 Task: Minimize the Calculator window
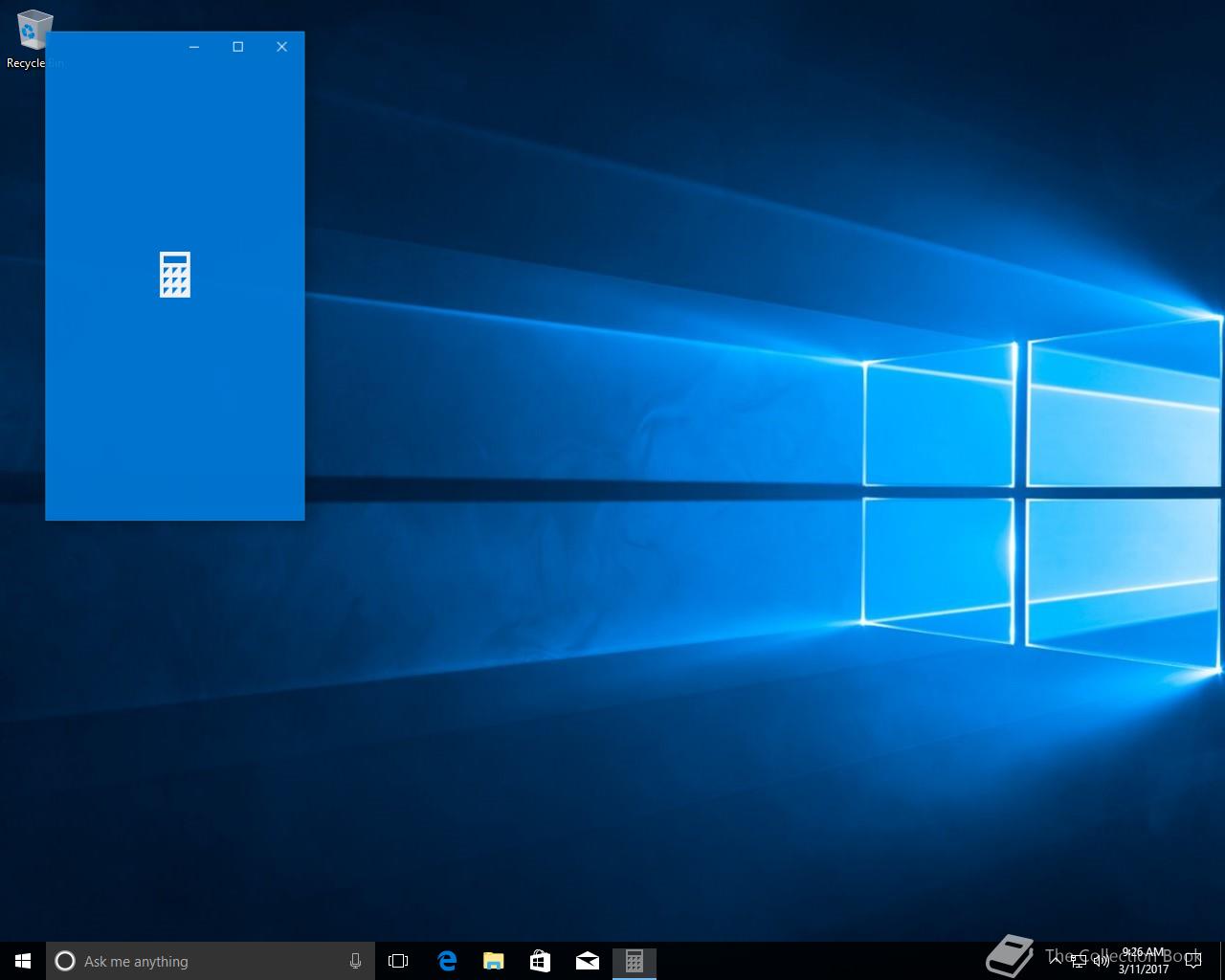194,47
